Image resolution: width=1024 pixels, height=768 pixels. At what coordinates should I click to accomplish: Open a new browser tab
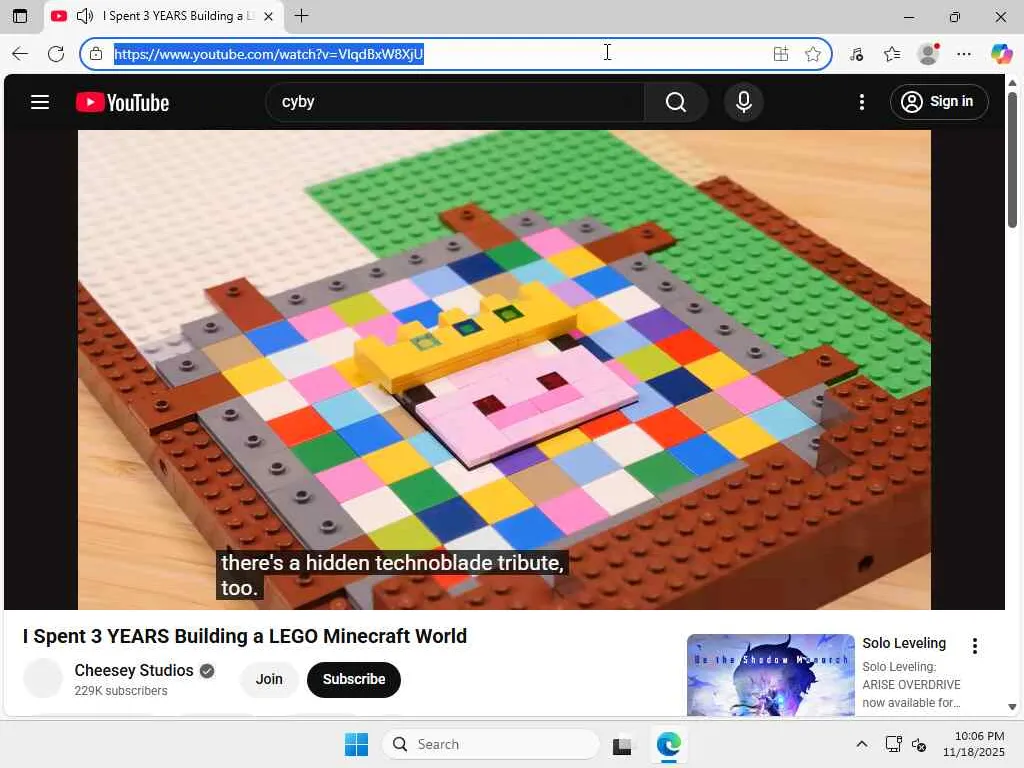tap(301, 16)
